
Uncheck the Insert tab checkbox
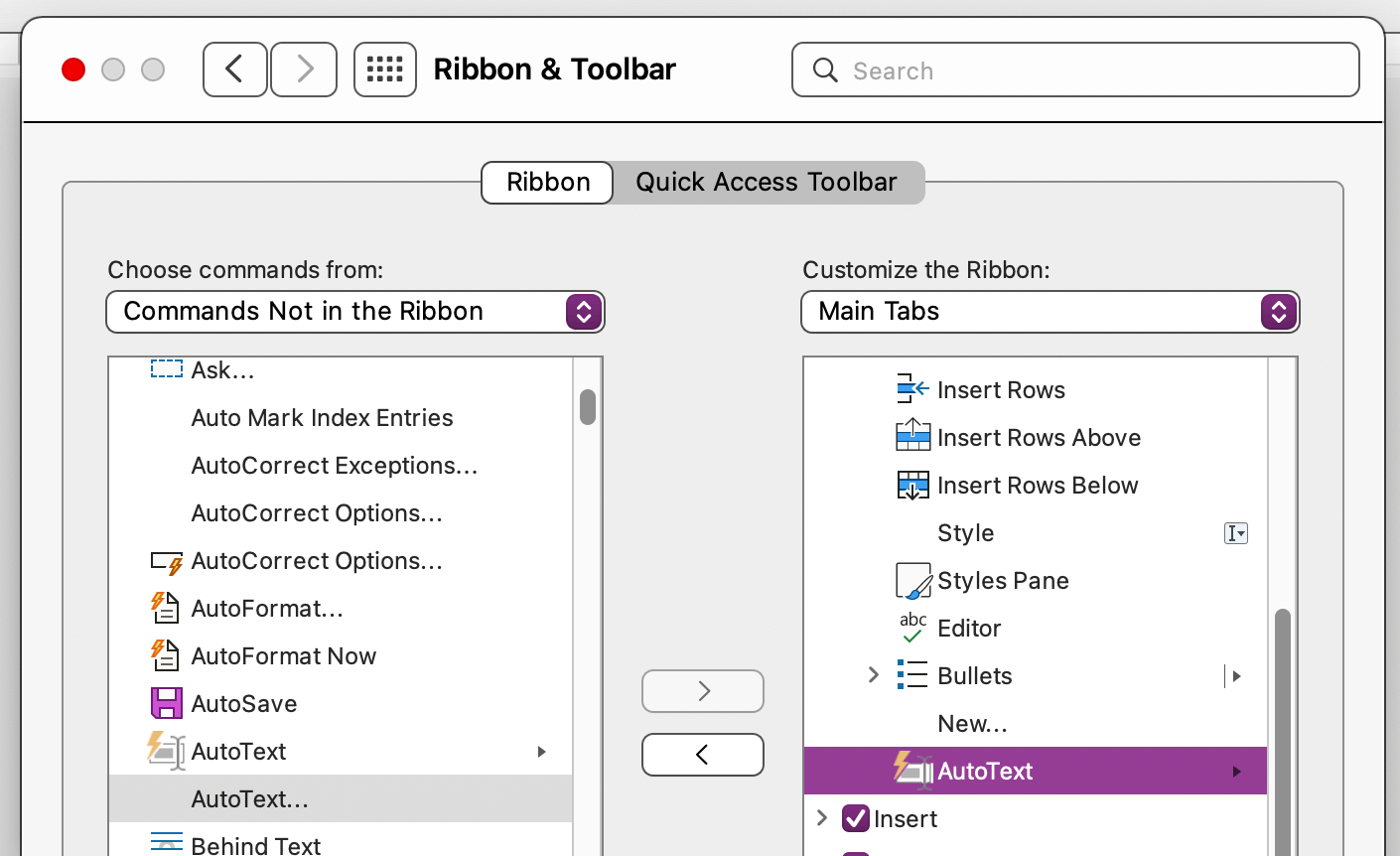[856, 818]
